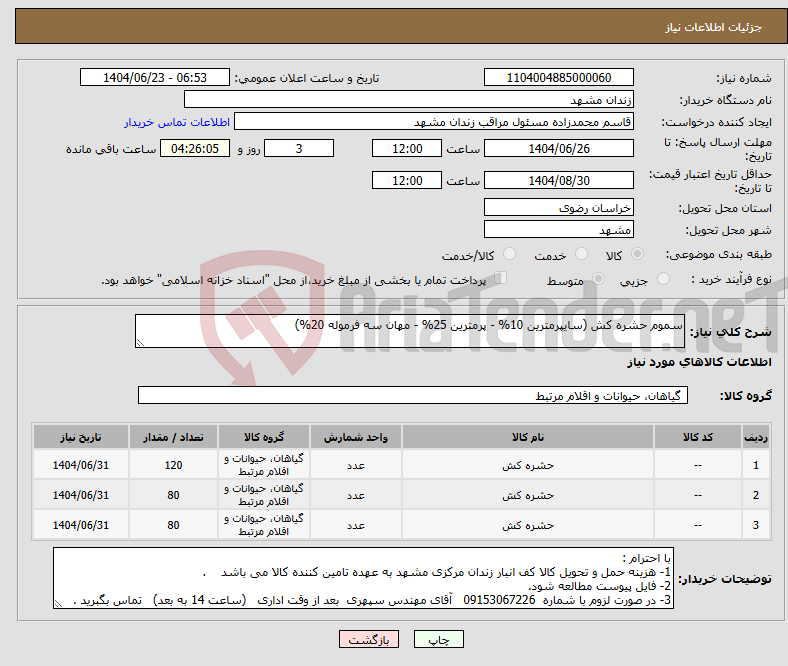The height and width of the screenshot is (666, 788).
Task: Click quantity 80 in row 3
Action: pyautogui.click(x=173, y=525)
